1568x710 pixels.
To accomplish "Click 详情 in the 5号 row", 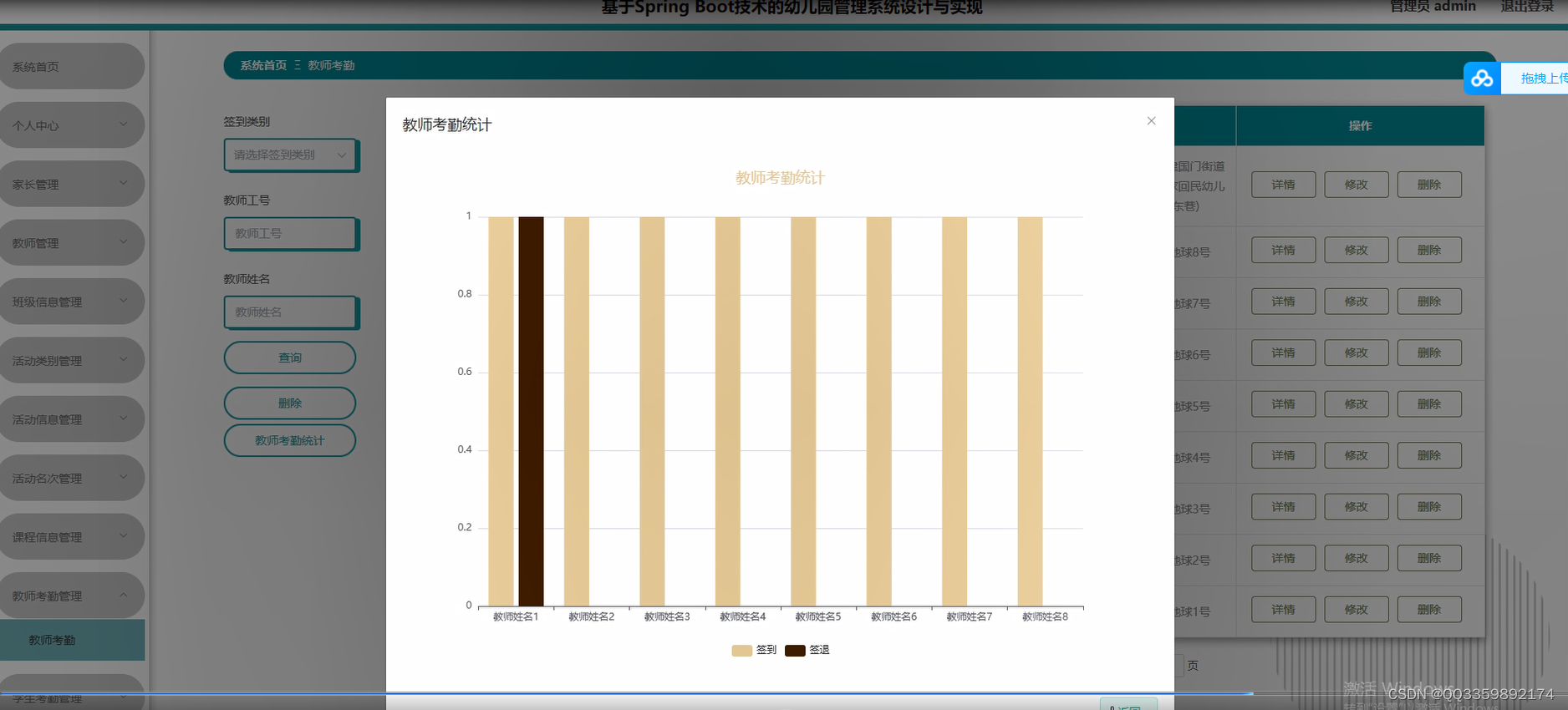I will coord(1283,404).
